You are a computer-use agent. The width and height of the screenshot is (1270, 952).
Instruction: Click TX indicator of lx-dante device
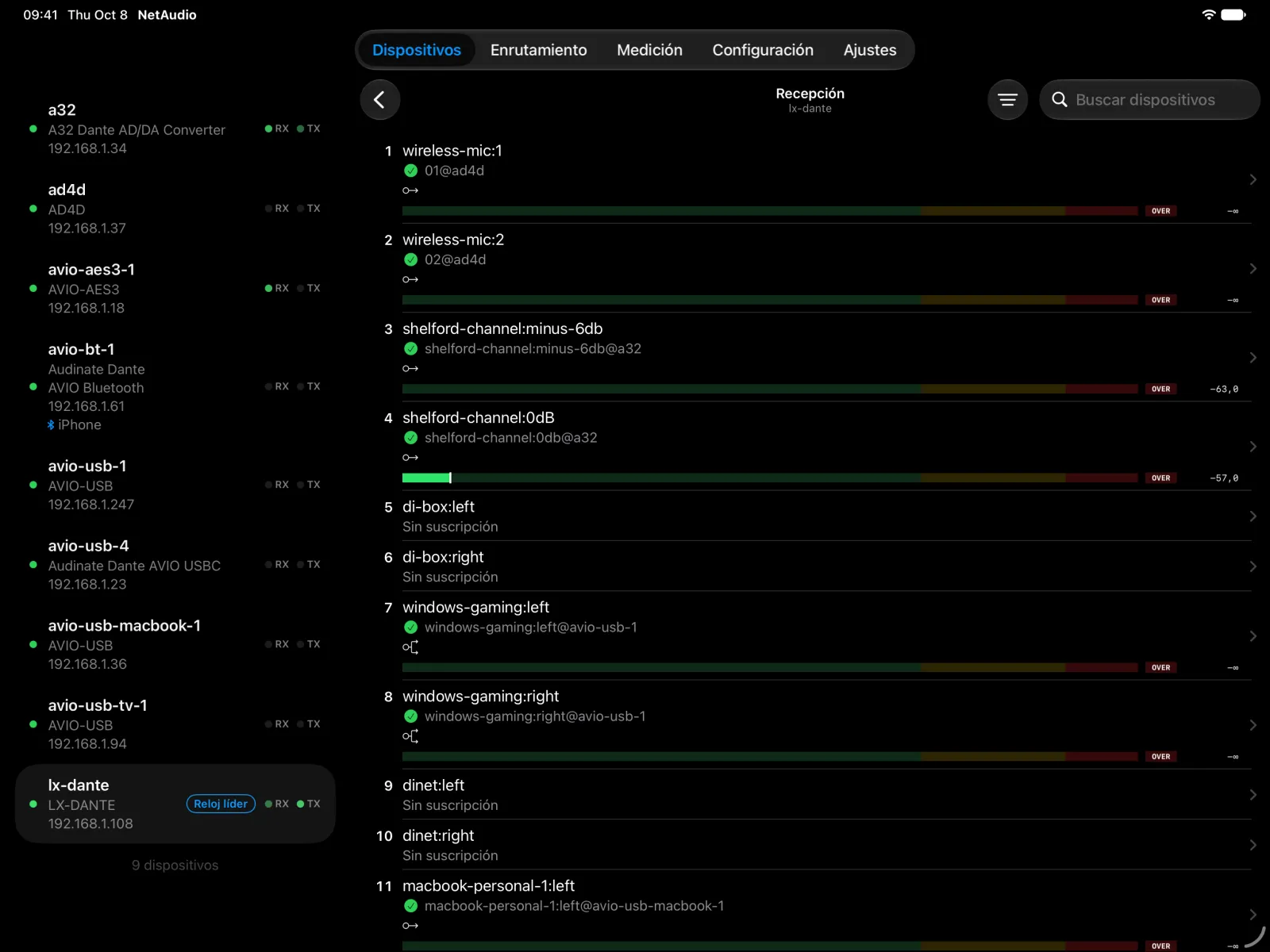[309, 804]
